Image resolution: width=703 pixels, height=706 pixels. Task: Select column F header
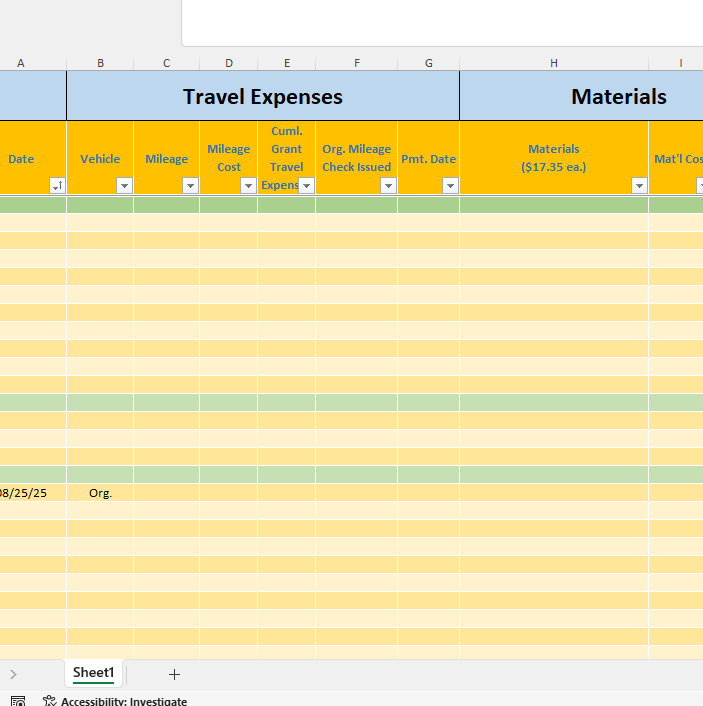coord(357,63)
